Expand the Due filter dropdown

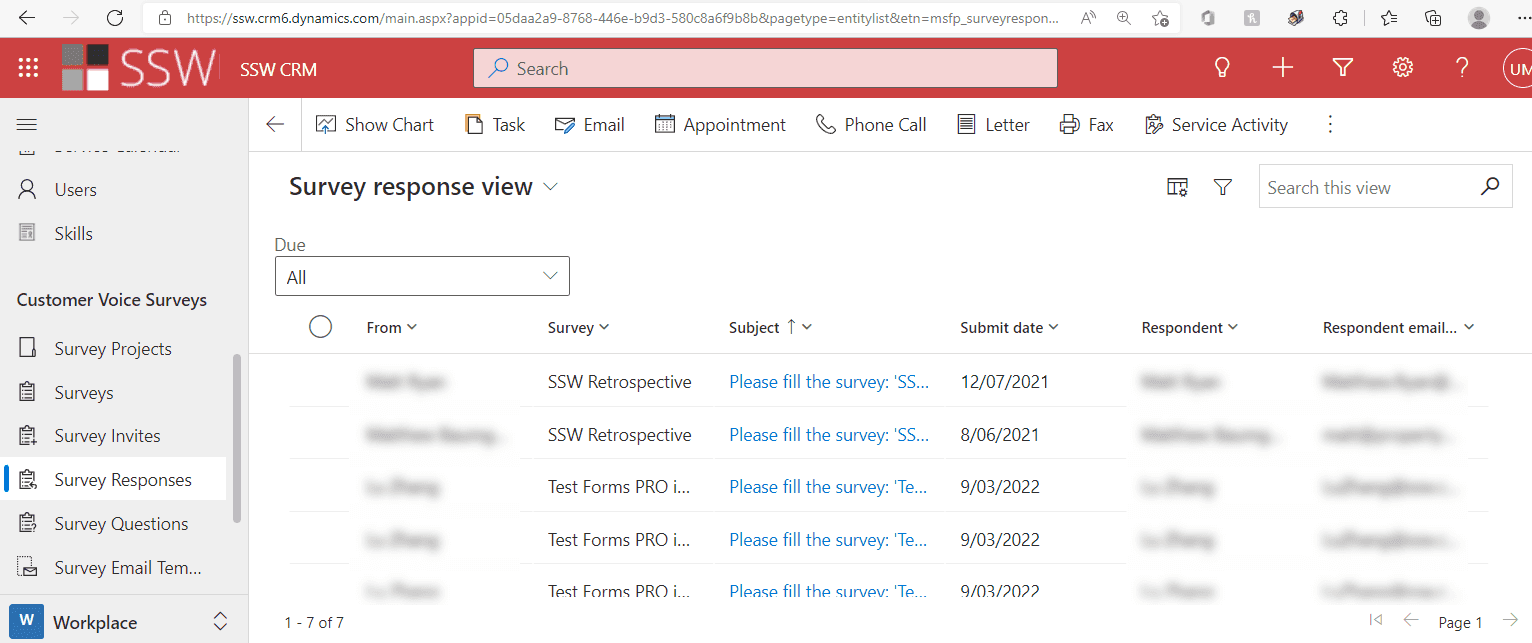tap(422, 277)
